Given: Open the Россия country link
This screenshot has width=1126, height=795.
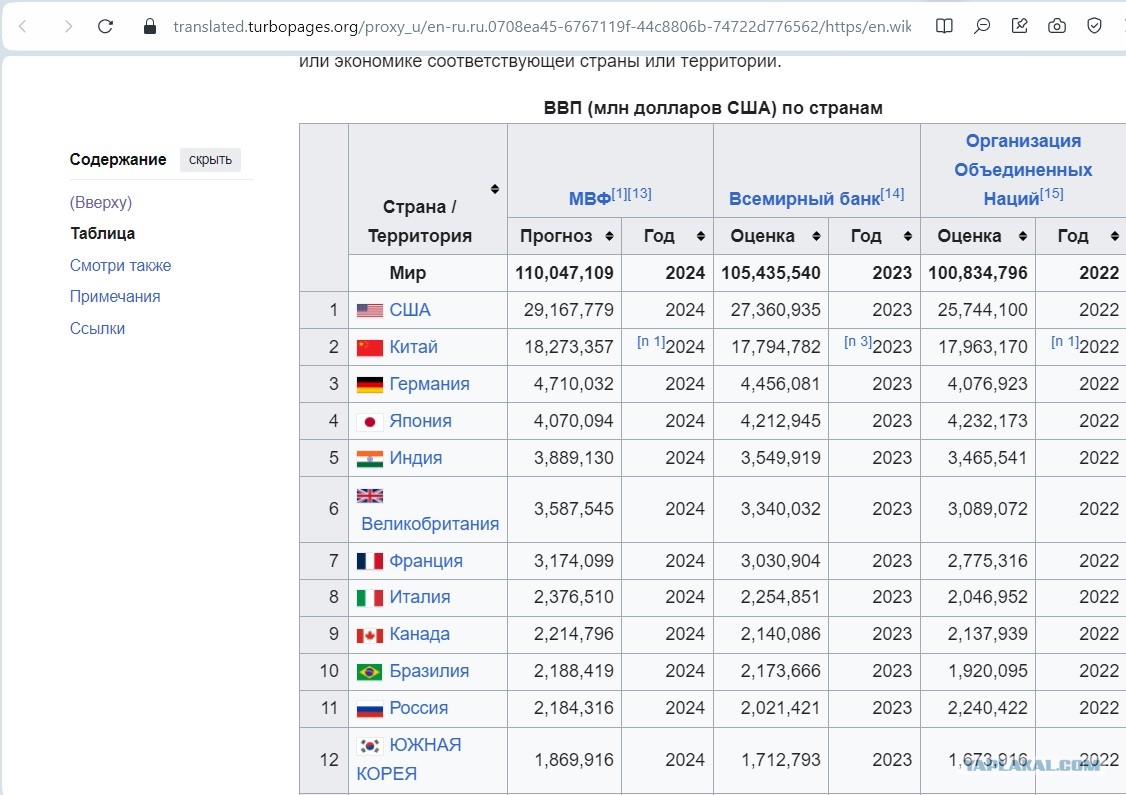Looking at the screenshot, I should pos(419,709).
